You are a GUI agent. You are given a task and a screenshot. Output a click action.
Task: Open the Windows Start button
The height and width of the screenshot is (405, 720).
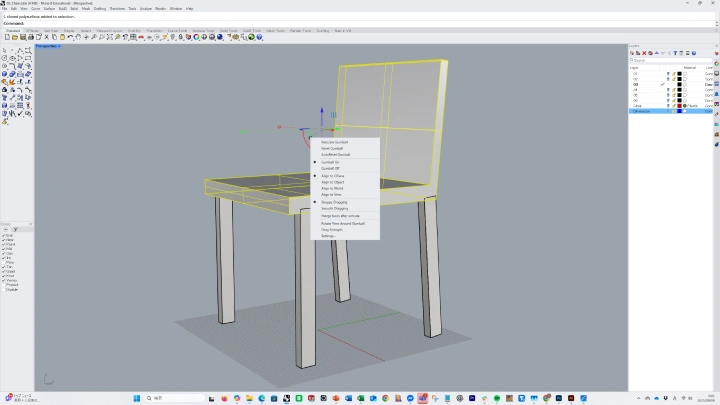136,398
